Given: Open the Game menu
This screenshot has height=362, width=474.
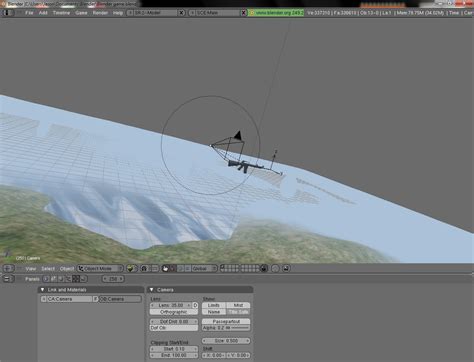Looking at the screenshot, I should coord(81,13).
